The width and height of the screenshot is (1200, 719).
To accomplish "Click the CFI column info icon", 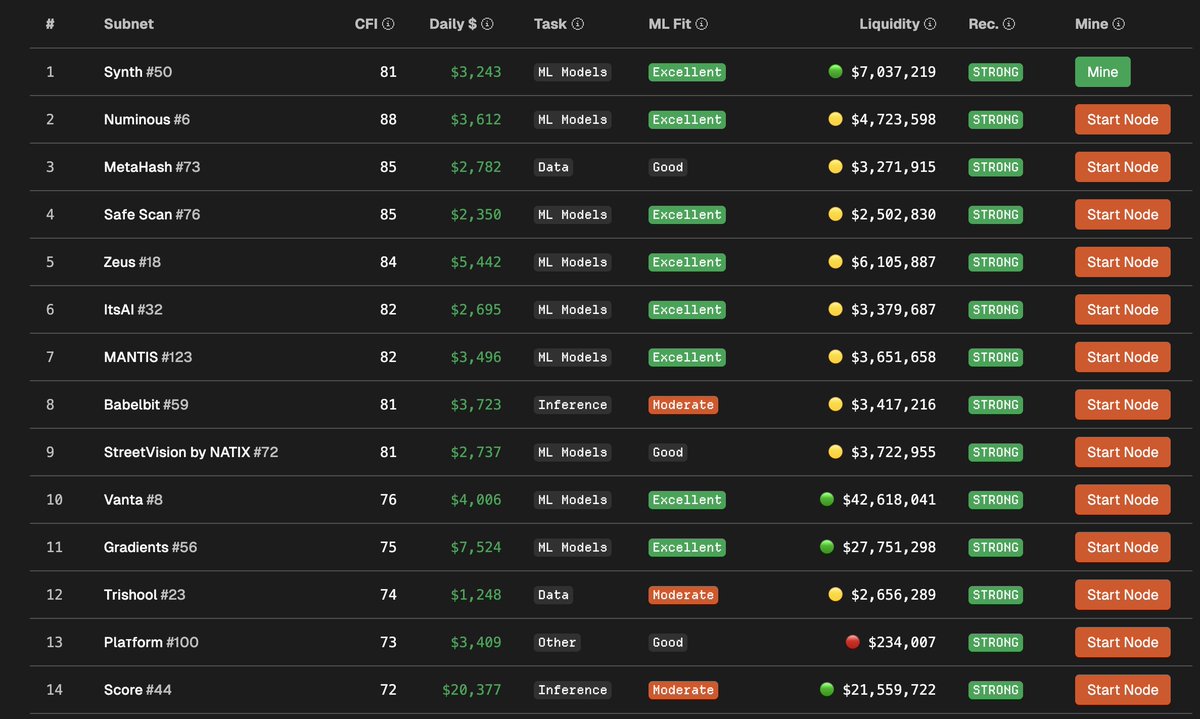I will click(x=388, y=24).
